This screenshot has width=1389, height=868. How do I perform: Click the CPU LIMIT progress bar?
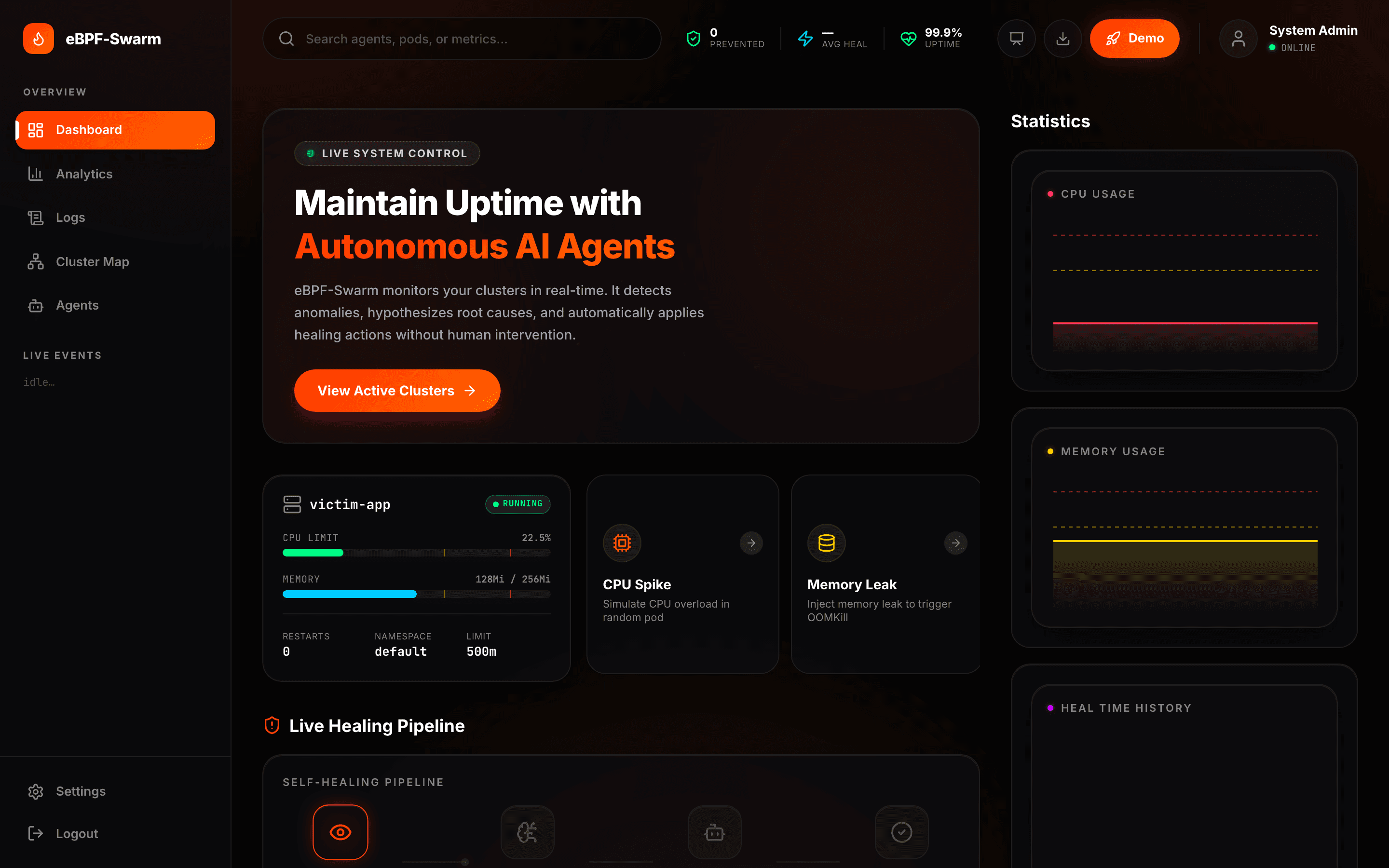[x=416, y=553]
